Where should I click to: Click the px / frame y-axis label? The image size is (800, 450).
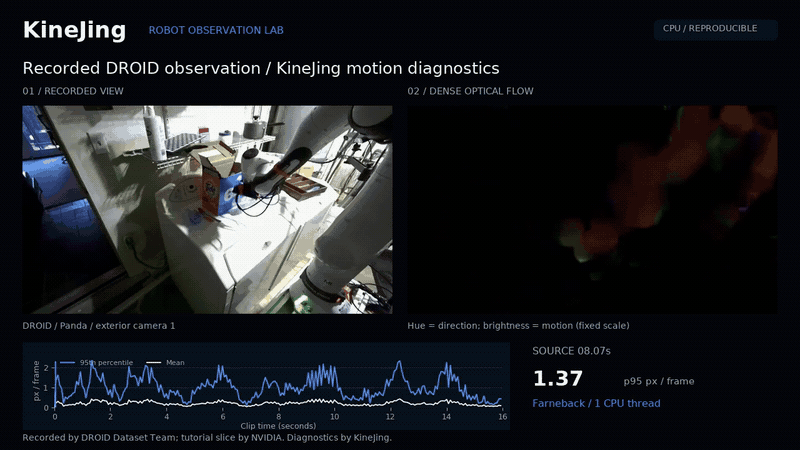[x=36, y=381]
